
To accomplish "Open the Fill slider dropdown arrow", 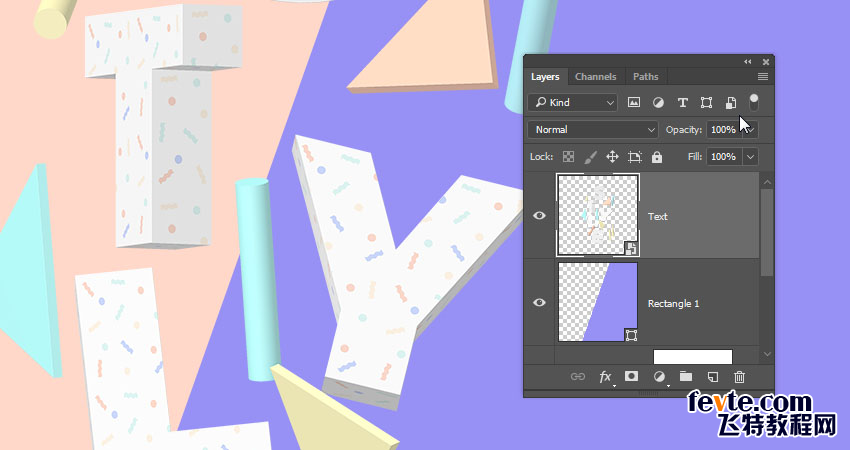I will pos(750,157).
